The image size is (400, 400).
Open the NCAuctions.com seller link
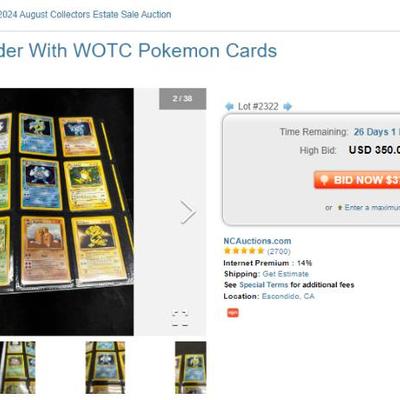point(257,241)
